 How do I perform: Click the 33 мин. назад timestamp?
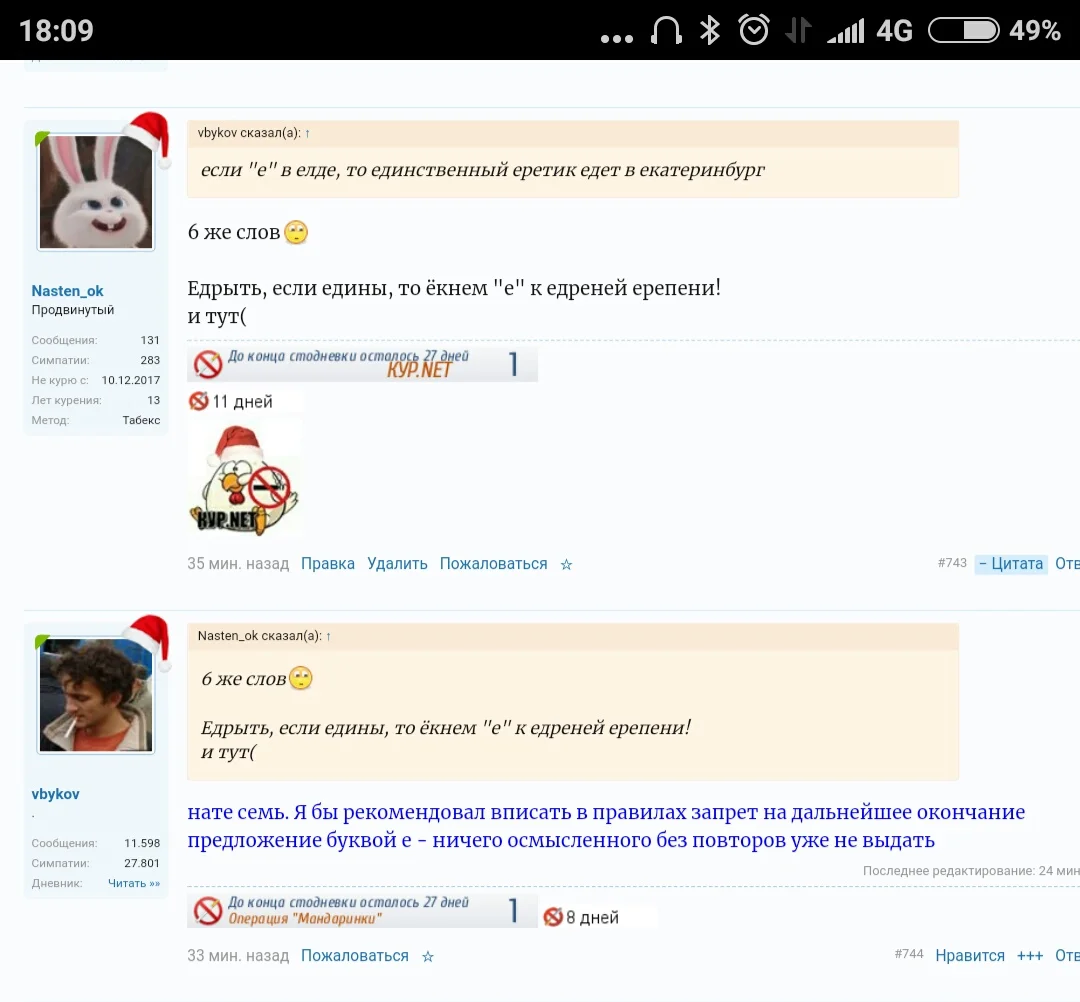coord(238,955)
